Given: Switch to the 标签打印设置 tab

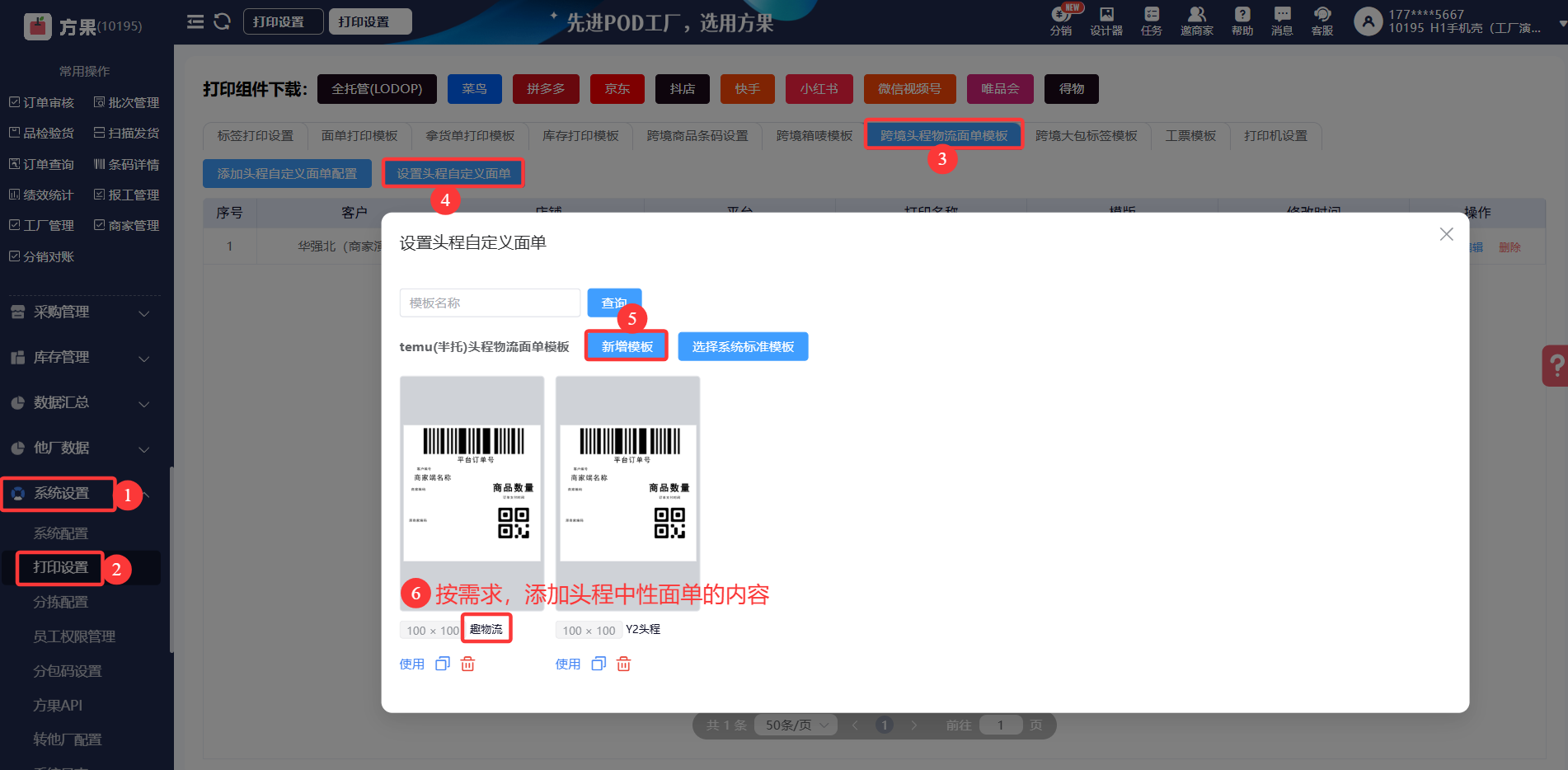Looking at the screenshot, I should click(x=256, y=136).
